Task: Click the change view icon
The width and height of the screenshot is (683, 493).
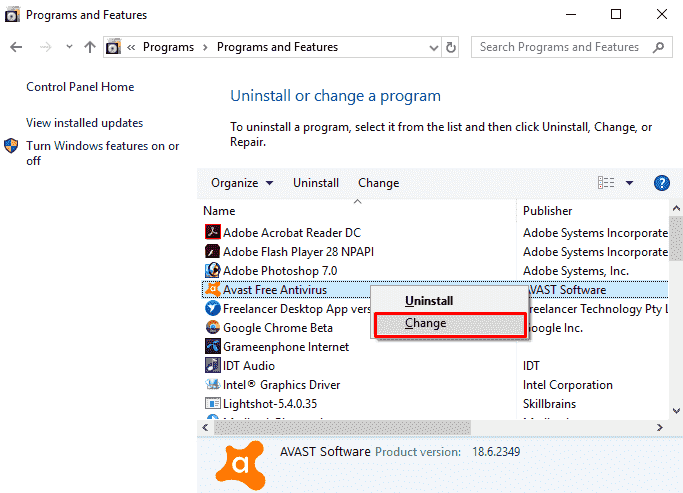Action: [606, 182]
